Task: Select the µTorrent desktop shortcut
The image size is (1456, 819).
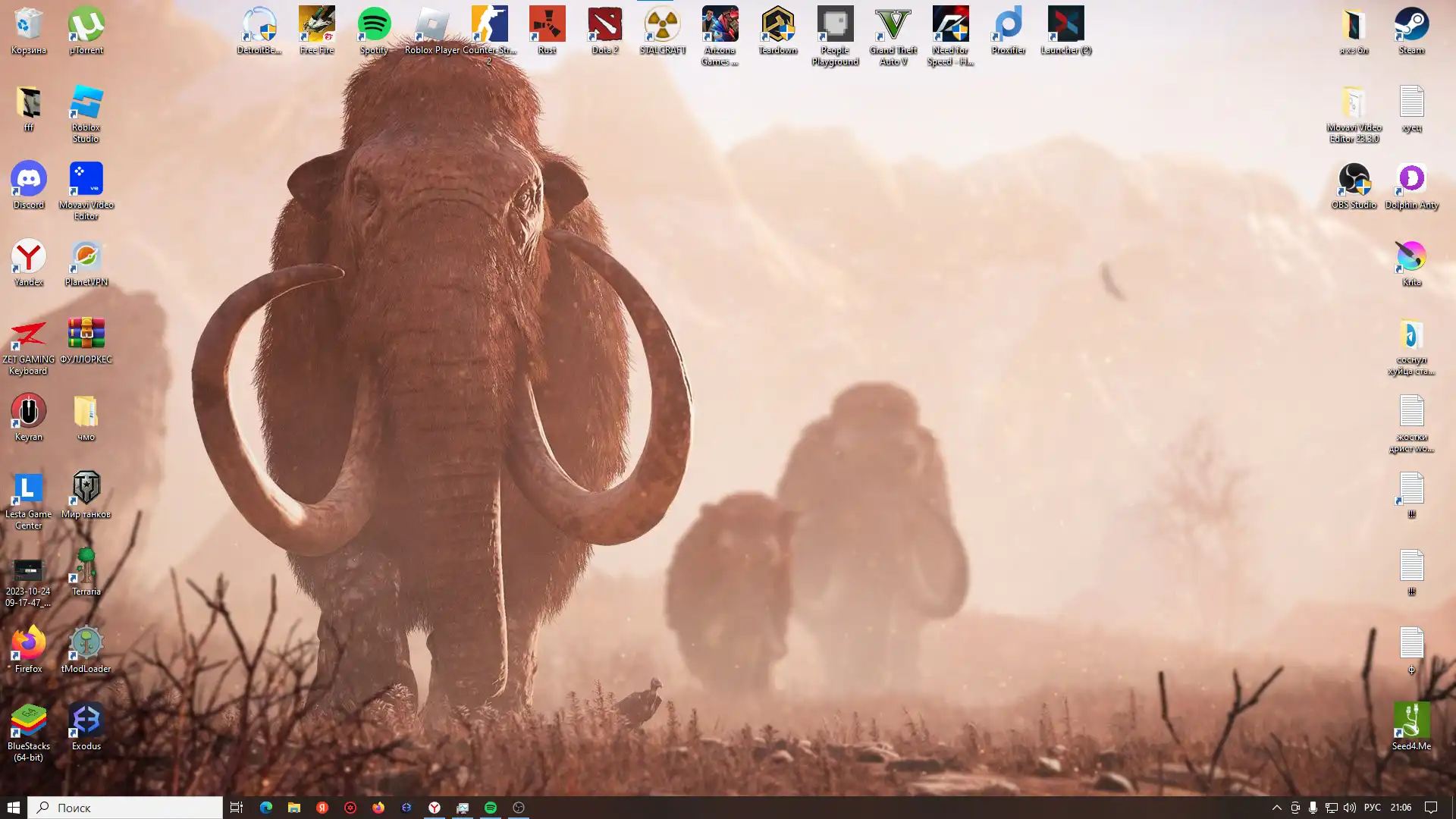Action: (86, 31)
